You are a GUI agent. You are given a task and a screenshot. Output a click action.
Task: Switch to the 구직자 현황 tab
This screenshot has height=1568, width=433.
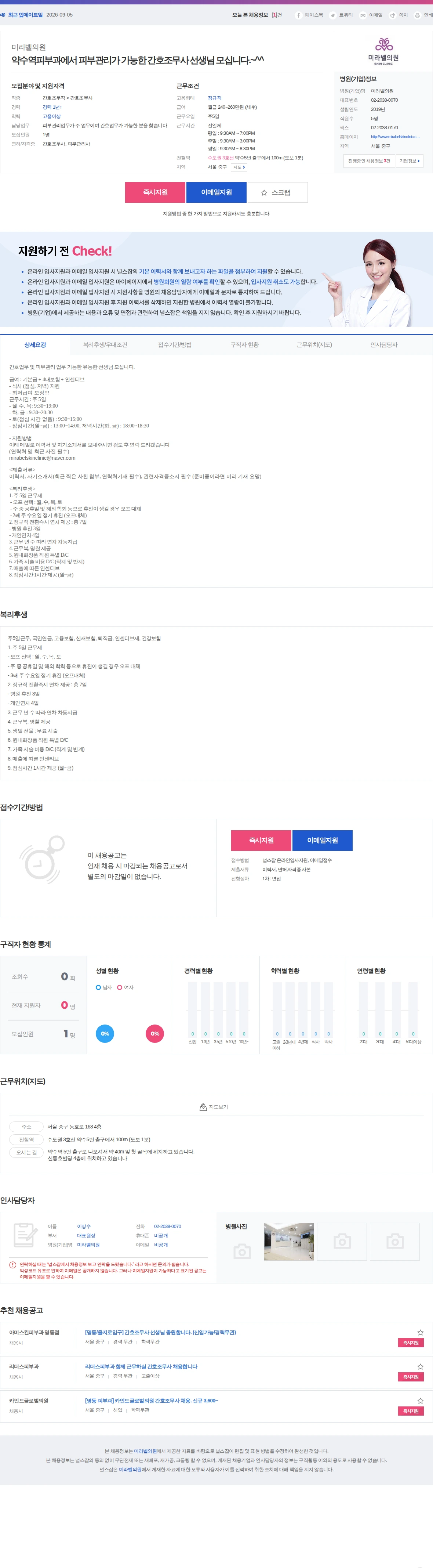coord(244,345)
